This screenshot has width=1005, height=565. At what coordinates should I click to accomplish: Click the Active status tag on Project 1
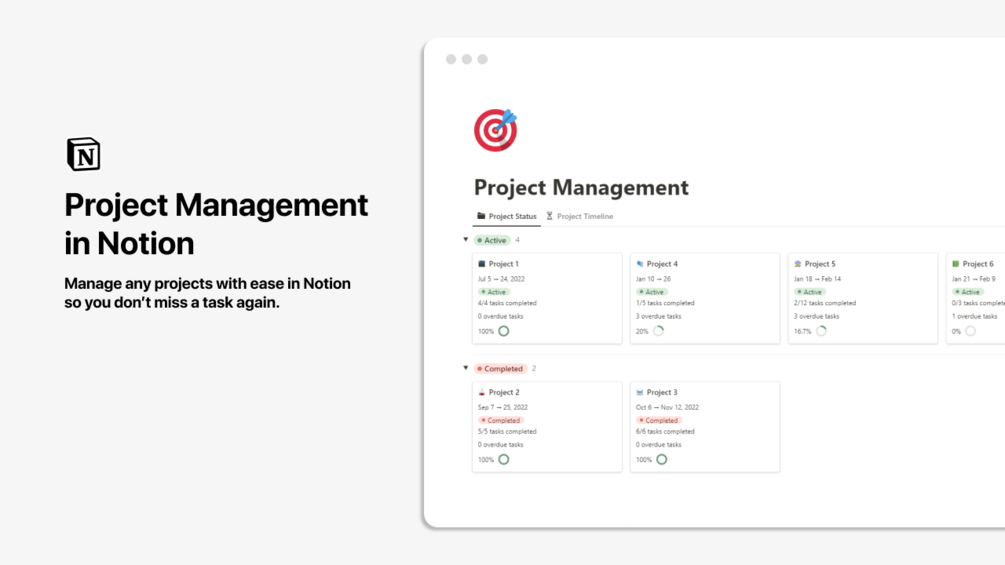(494, 291)
